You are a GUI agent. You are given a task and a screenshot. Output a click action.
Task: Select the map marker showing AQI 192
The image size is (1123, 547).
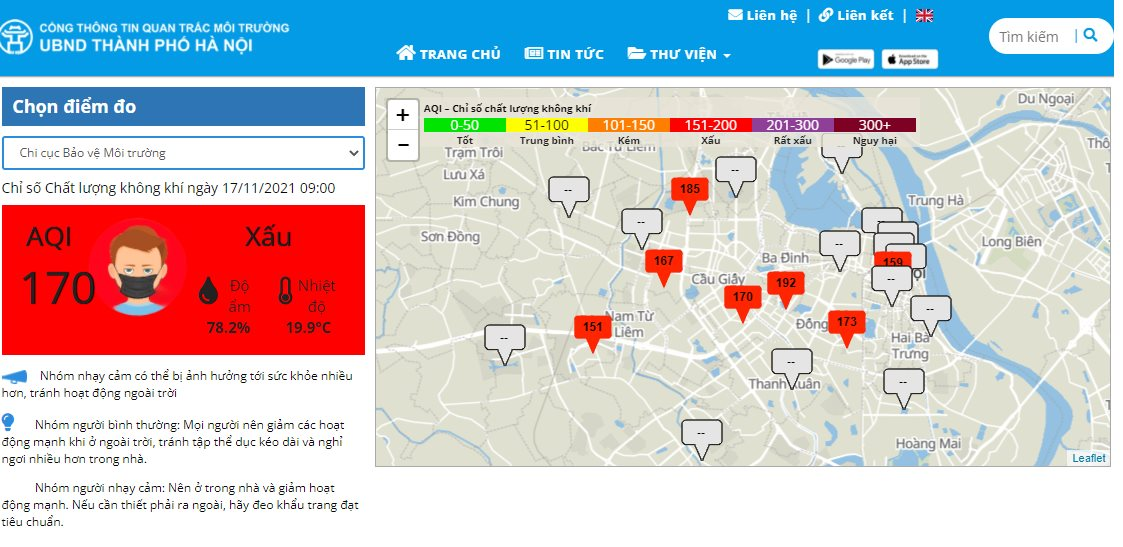786,285
